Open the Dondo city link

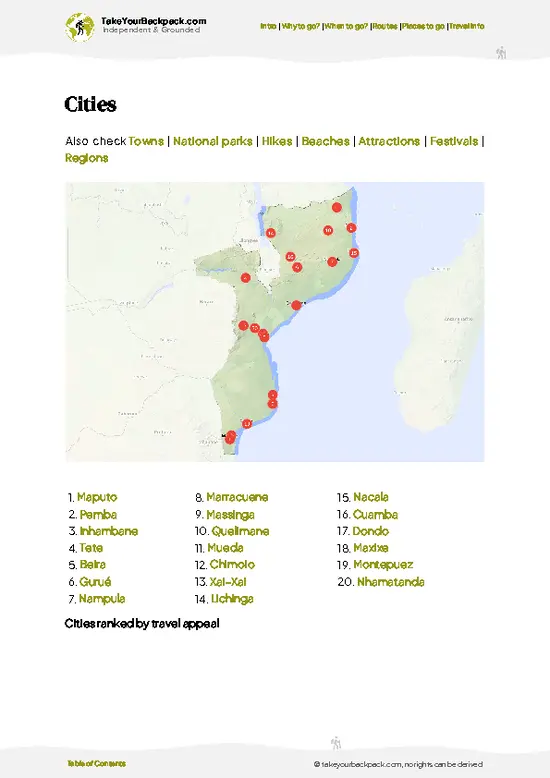click(370, 531)
